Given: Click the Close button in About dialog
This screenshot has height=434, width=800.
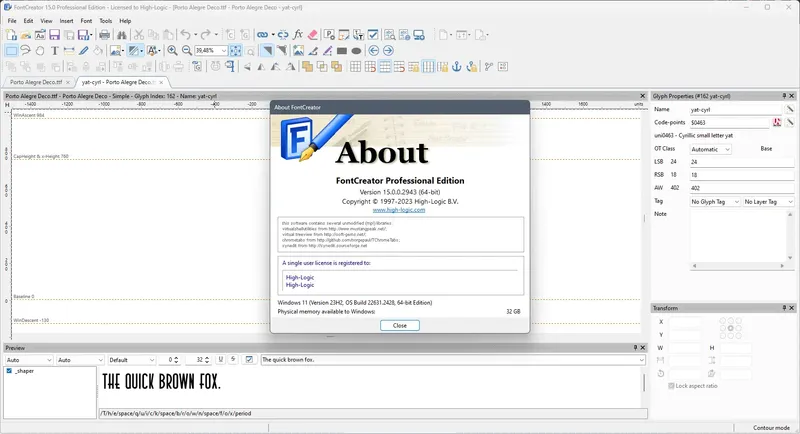Looking at the screenshot, I should [x=399, y=325].
